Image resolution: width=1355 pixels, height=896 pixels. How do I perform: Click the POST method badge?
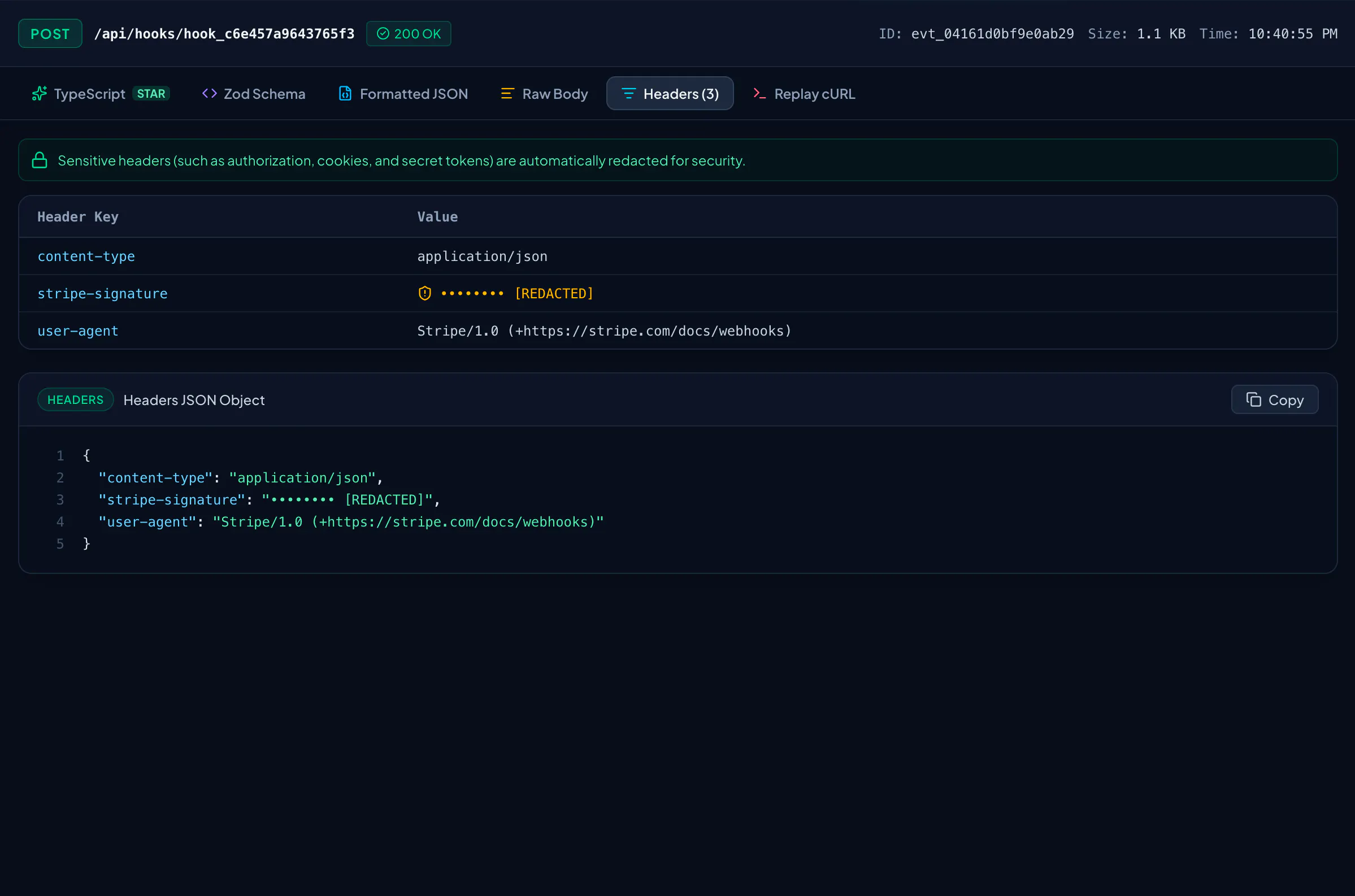pyautogui.click(x=50, y=34)
